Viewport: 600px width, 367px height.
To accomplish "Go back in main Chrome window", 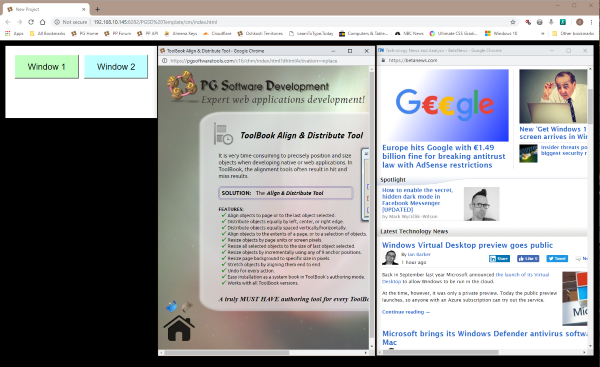I will point(8,22).
